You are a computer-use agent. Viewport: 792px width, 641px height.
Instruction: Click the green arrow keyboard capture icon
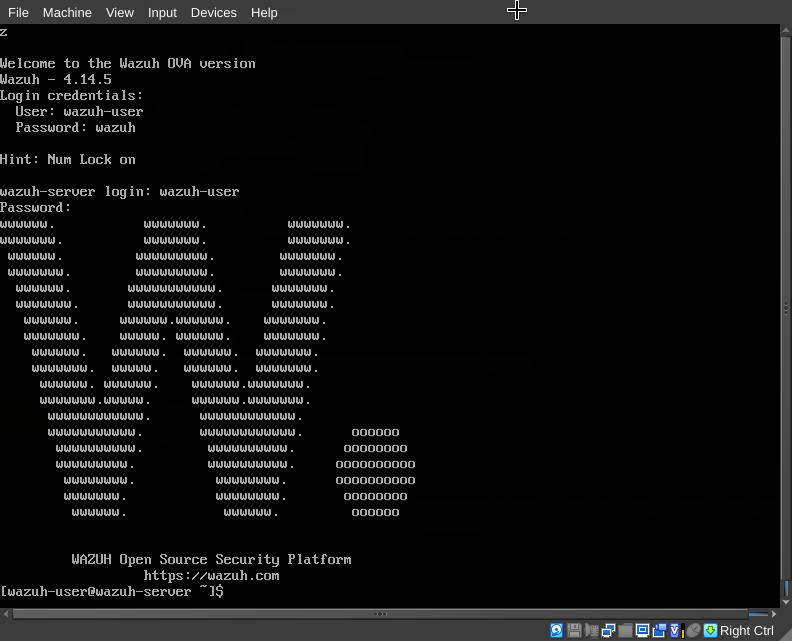tap(711, 630)
